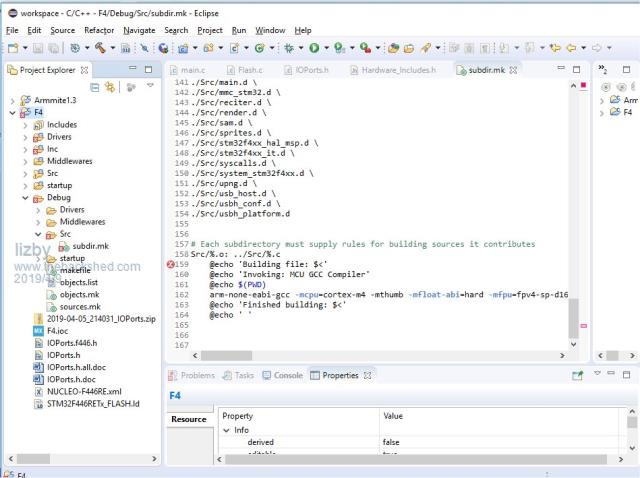Open the F4.ioc file

pos(56,330)
